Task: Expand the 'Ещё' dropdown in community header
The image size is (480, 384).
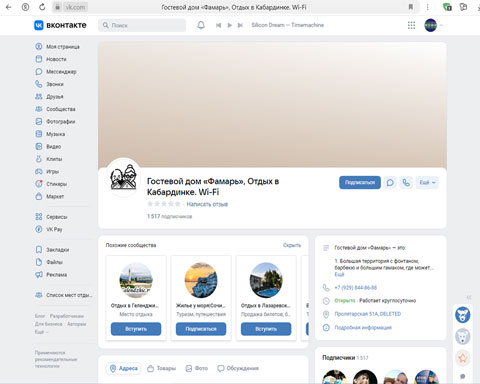Action: [427, 183]
